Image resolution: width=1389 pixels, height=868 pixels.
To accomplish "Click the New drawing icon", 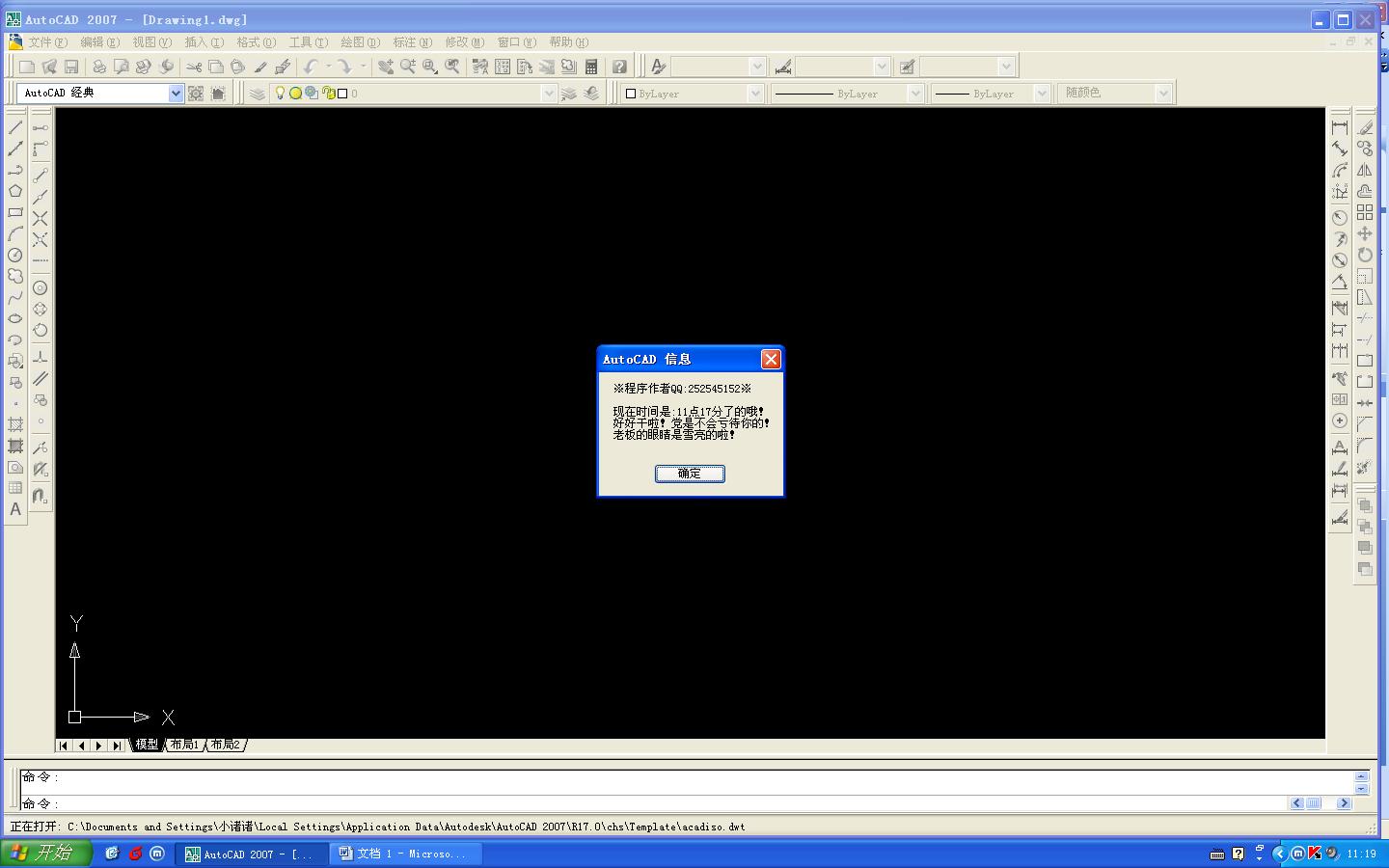I will tap(27, 67).
